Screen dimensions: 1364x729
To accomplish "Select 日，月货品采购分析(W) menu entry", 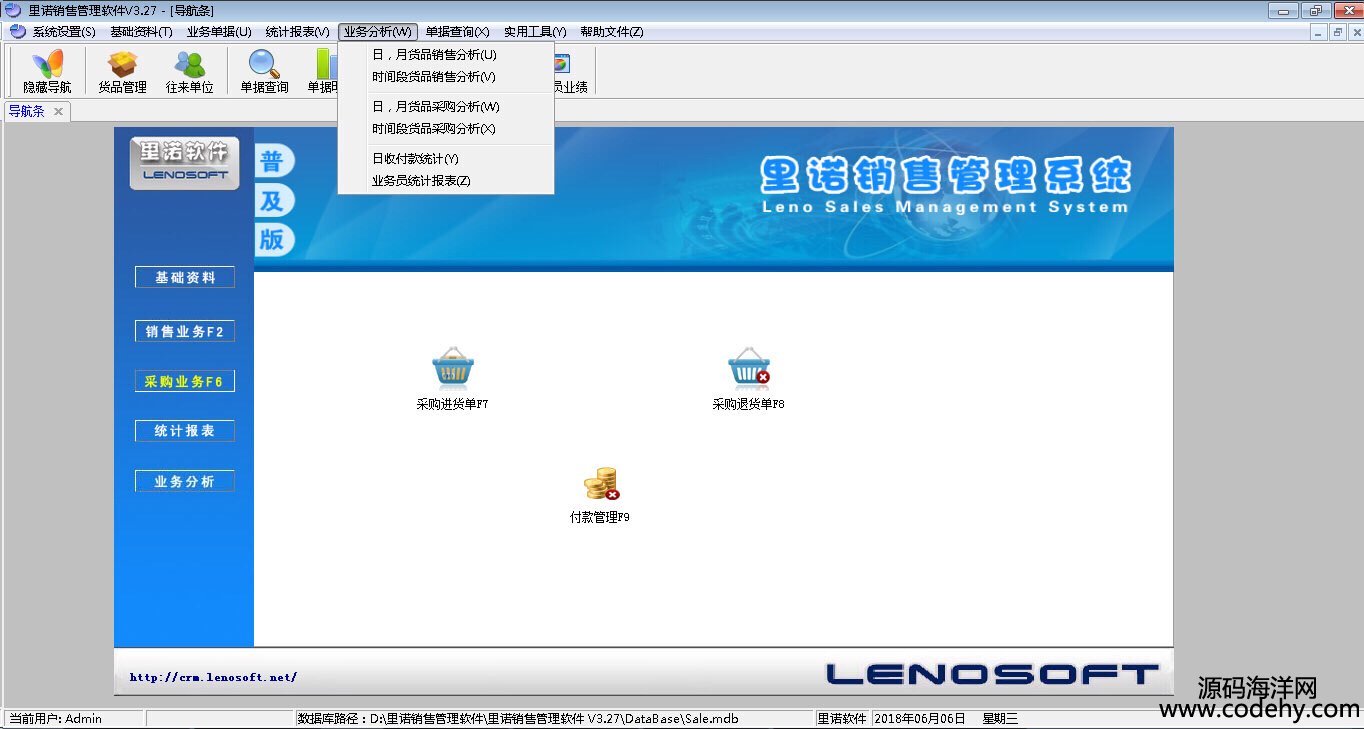I will (446, 107).
